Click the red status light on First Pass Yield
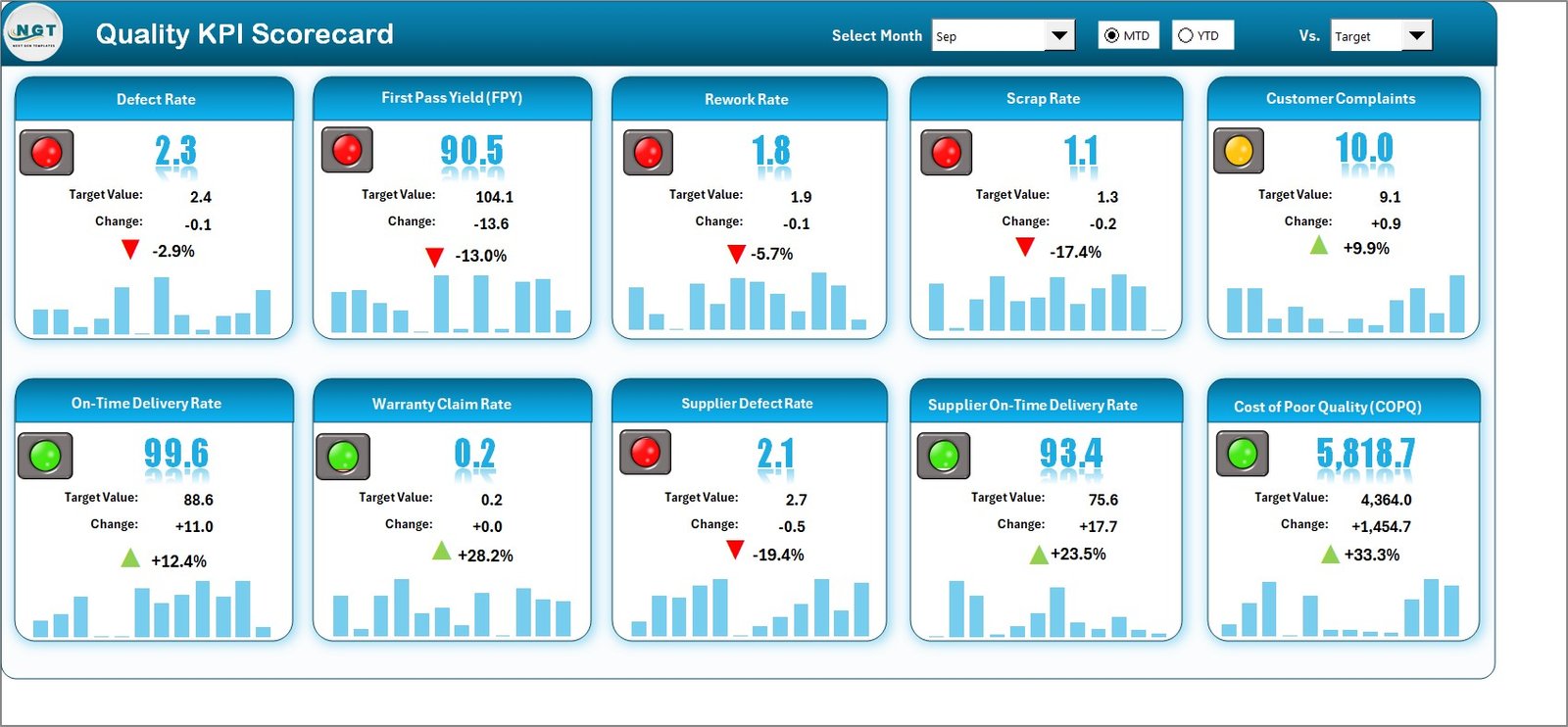The image size is (1568, 727). point(347,150)
